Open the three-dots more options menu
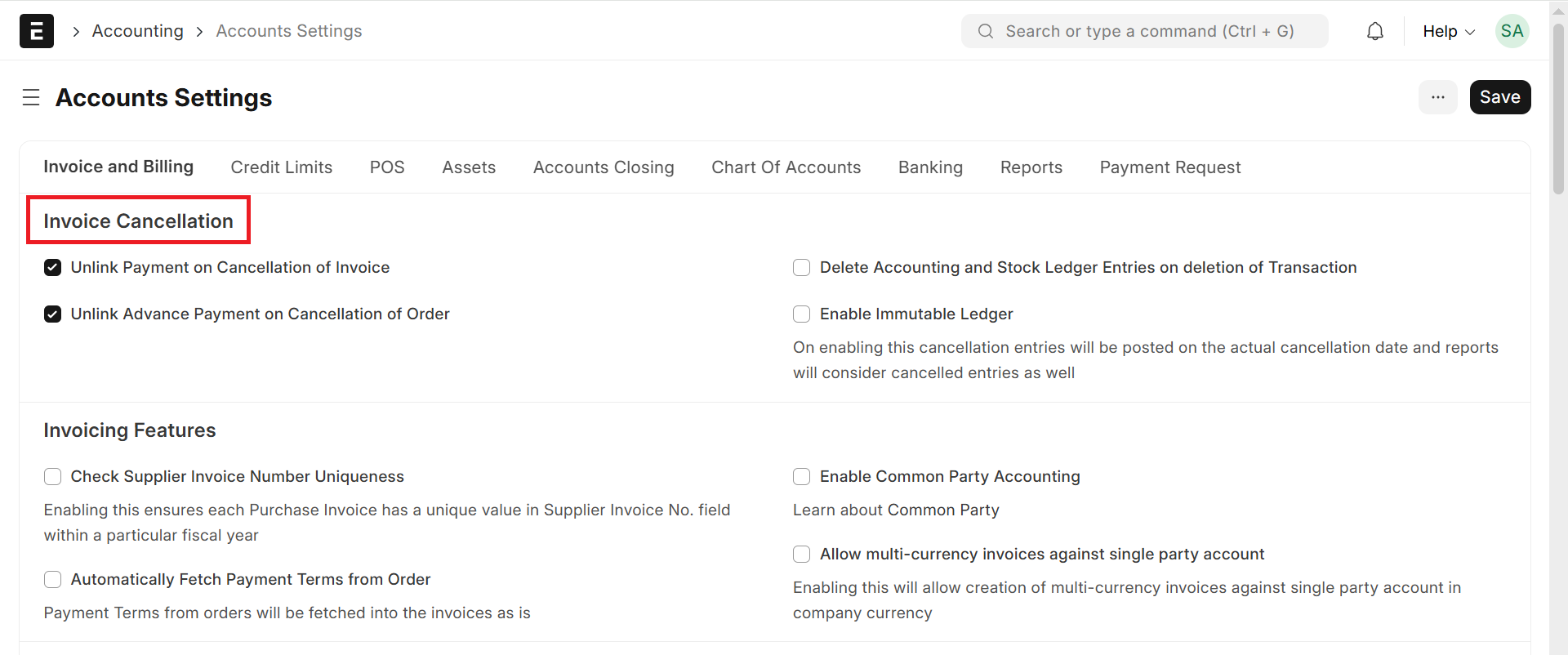This screenshot has width=1568, height=655. (x=1437, y=97)
